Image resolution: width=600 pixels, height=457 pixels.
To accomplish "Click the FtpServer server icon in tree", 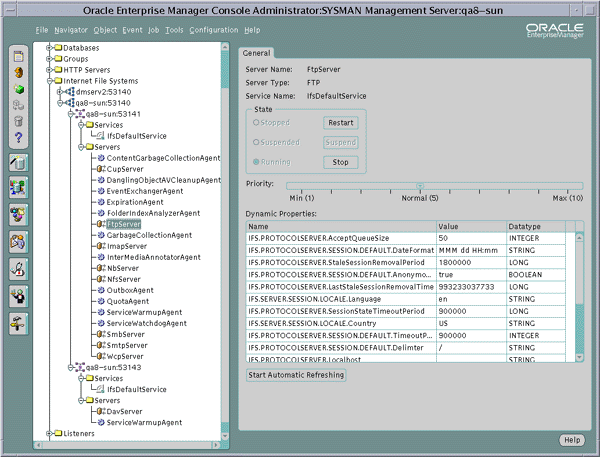I will pos(101,224).
